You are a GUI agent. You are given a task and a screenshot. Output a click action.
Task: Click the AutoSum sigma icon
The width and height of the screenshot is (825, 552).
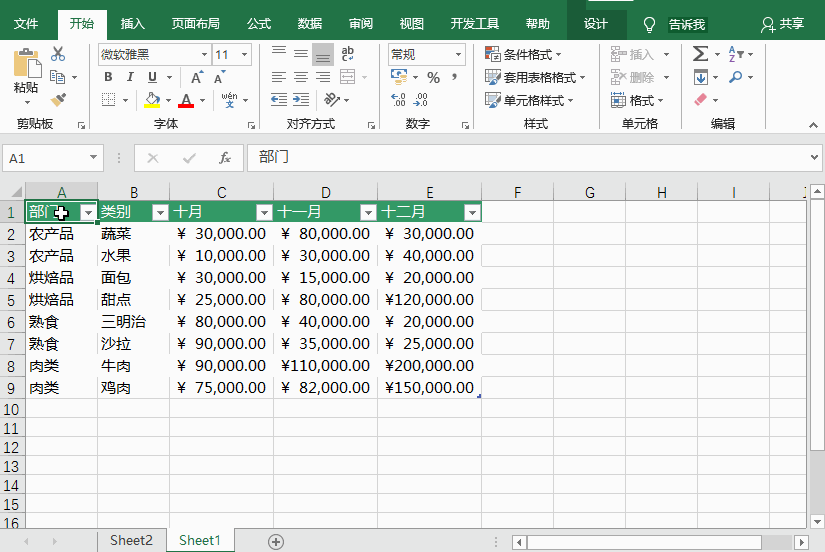(700, 54)
